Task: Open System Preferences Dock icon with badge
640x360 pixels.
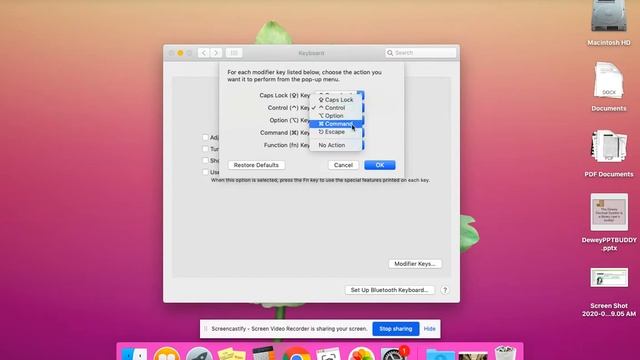Action: 394,353
